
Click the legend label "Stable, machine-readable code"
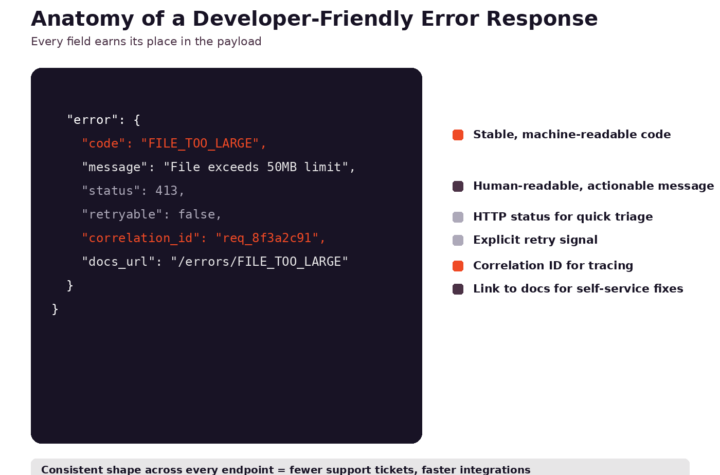click(x=572, y=134)
